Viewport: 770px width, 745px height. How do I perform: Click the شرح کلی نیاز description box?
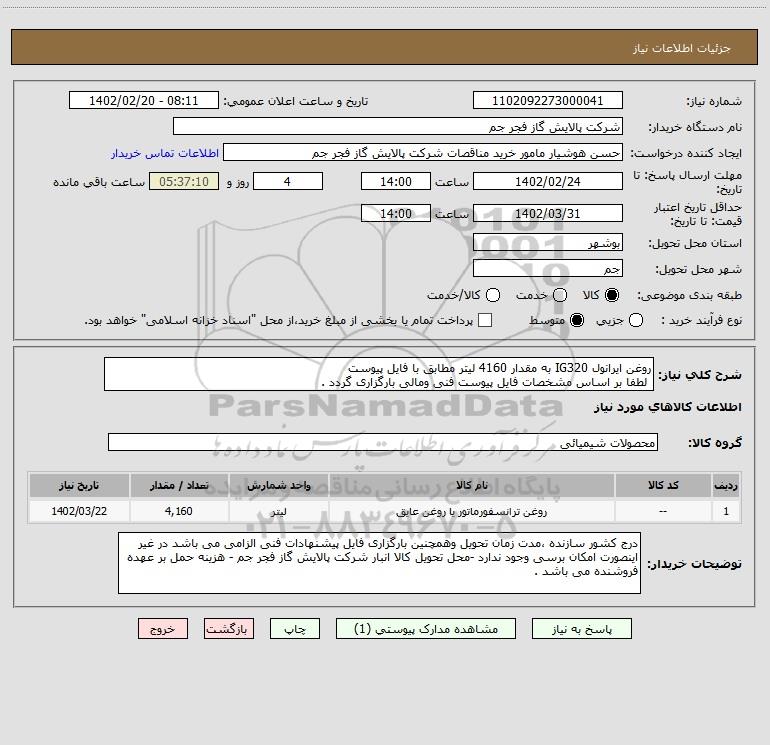379,375
